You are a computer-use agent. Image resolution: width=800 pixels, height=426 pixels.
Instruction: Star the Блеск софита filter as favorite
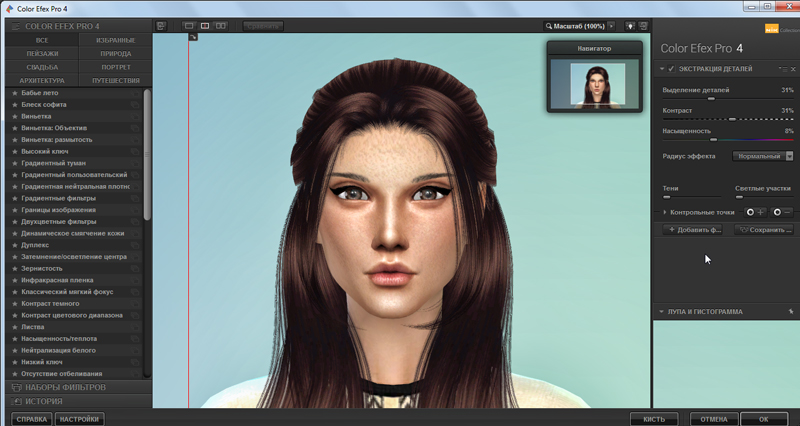[x=15, y=105]
